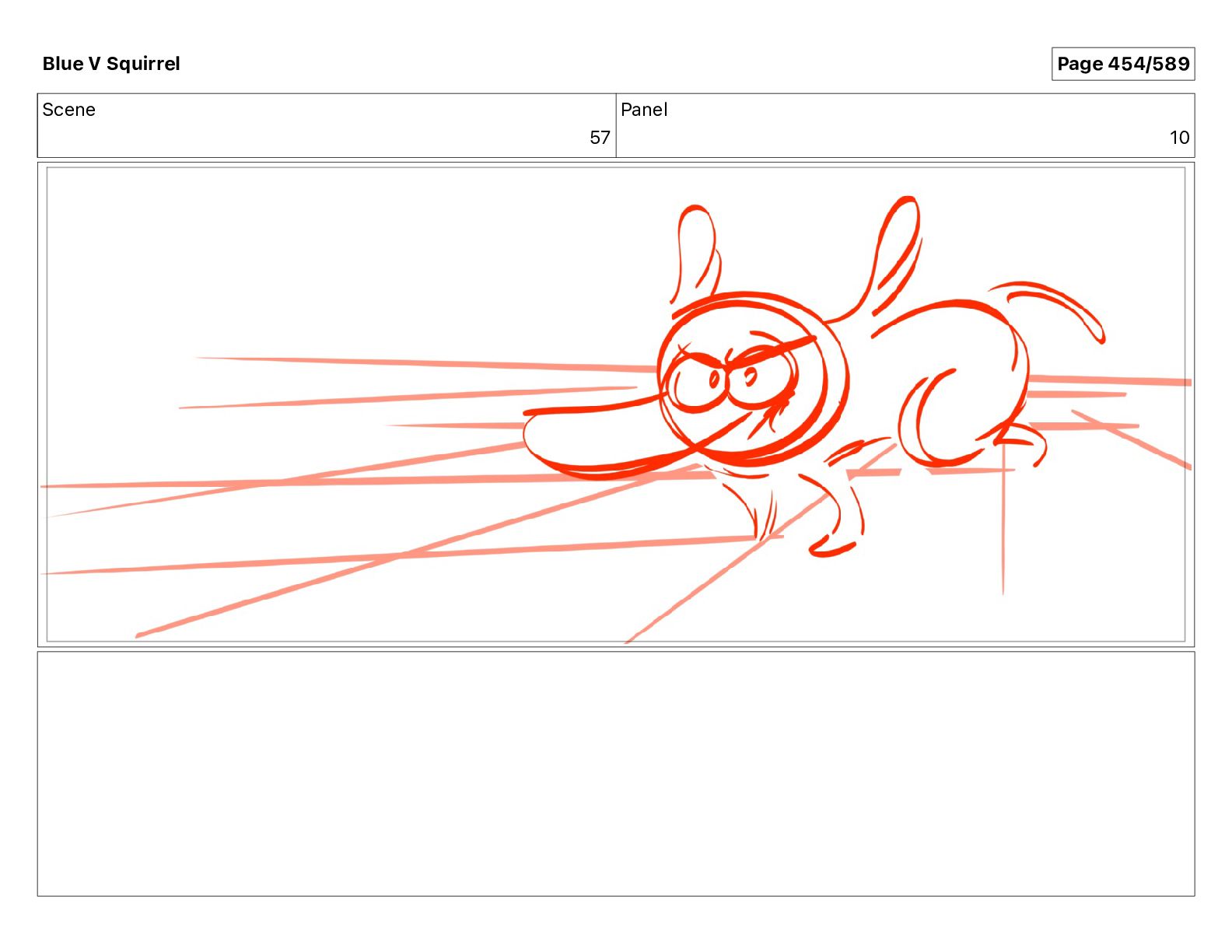Click the red squirrel storyboard sketch
This screenshot has height=952, width=1232.
tap(814, 377)
